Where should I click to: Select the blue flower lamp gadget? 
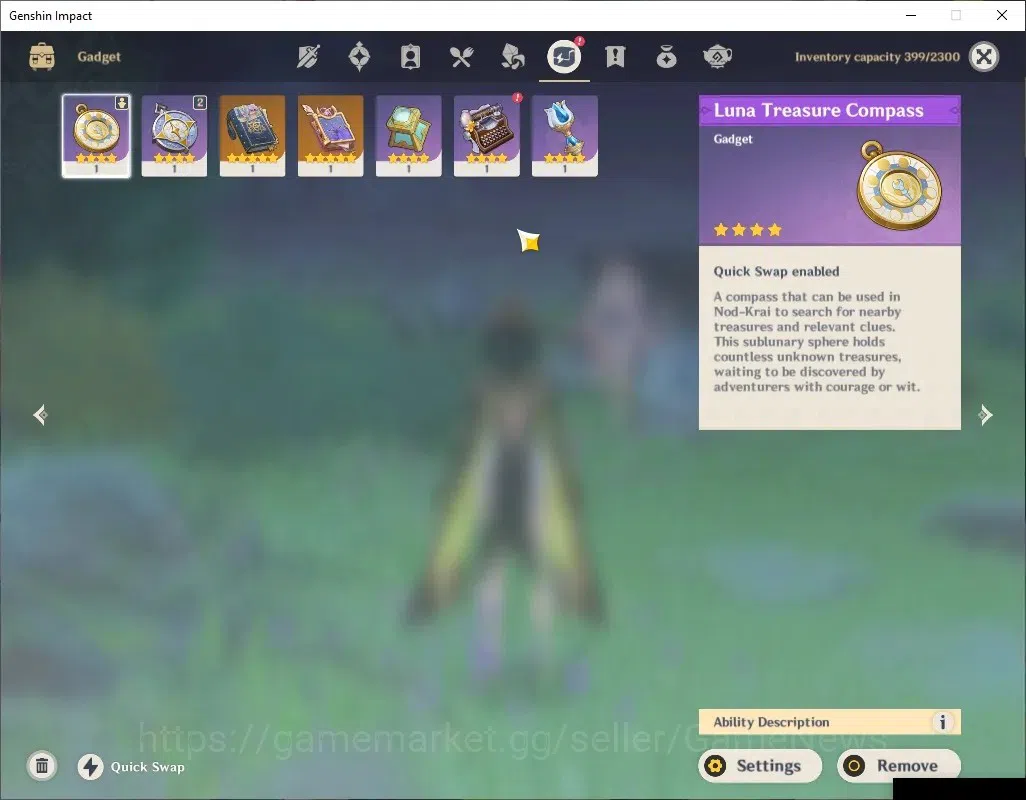pos(565,135)
